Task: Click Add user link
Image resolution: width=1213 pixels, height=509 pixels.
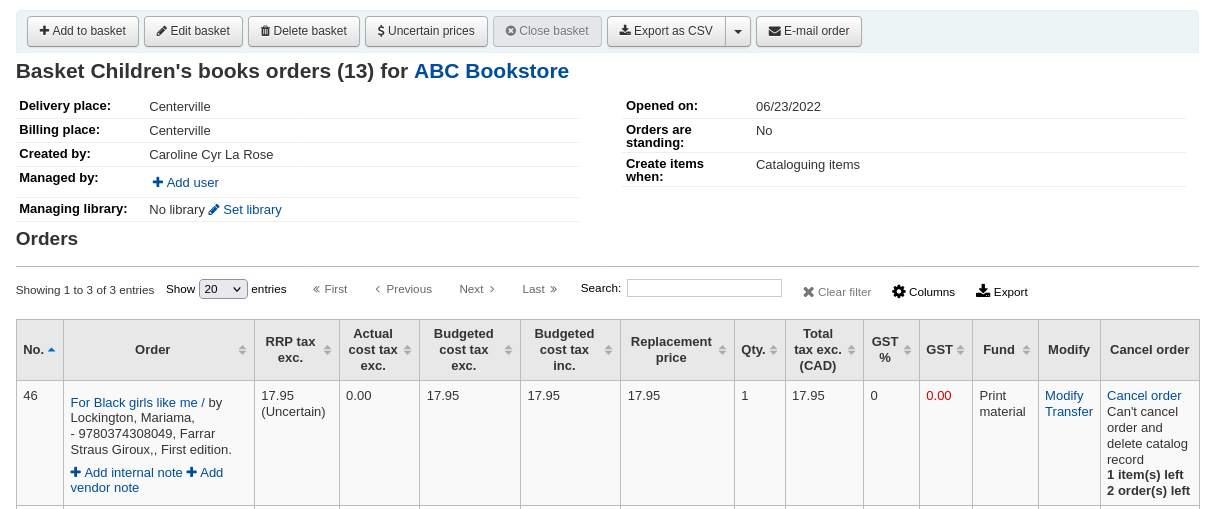Action: (x=185, y=182)
